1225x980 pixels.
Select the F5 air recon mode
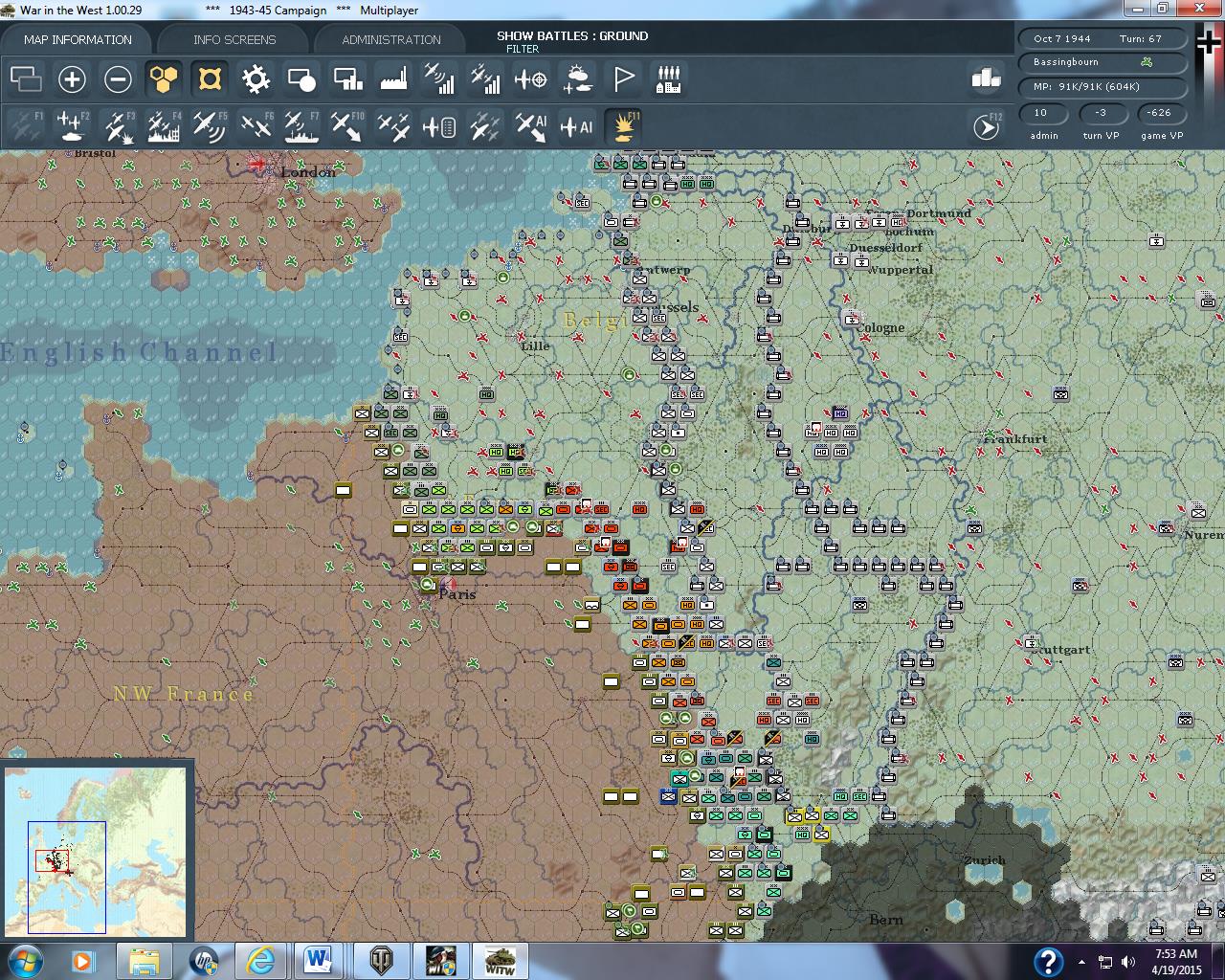coord(210,126)
